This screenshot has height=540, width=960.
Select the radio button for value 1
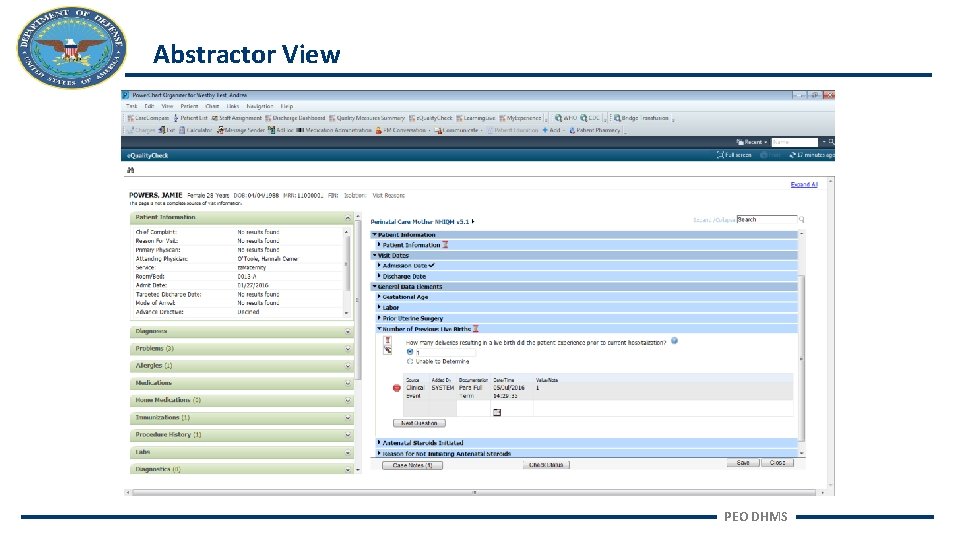410,352
